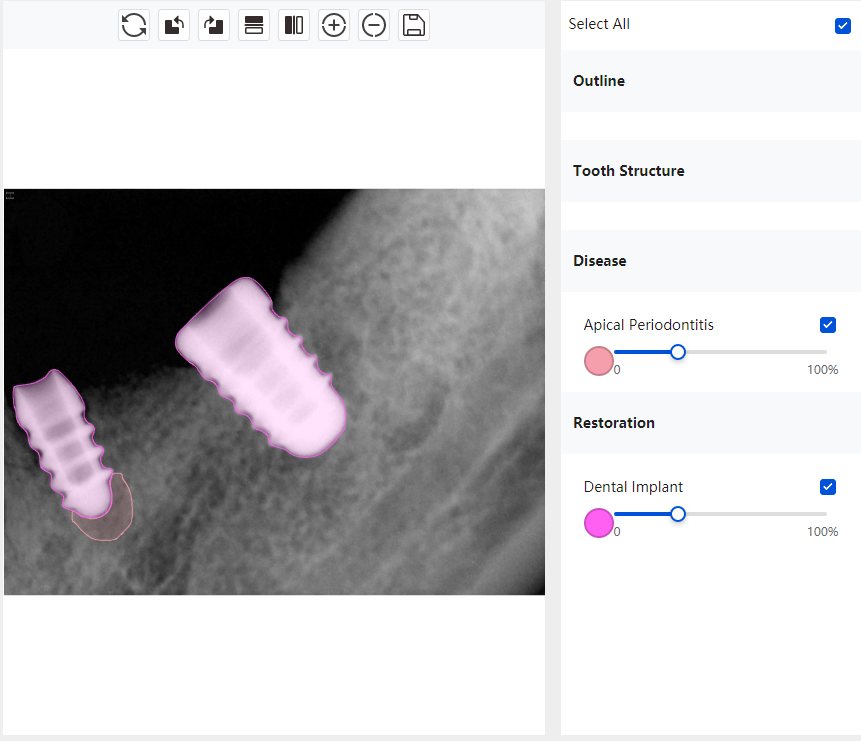Disable the Dental Implant checkbox
The height and width of the screenshot is (741, 861).
point(827,487)
